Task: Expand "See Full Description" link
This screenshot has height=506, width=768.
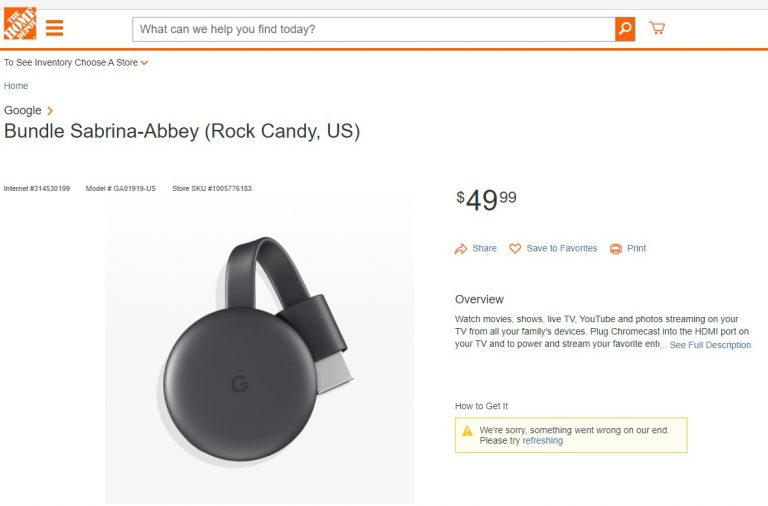Action: click(x=710, y=345)
